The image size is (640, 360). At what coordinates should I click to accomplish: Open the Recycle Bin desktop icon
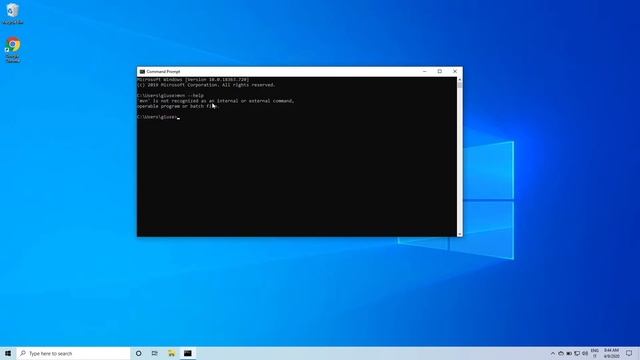[x=13, y=13]
